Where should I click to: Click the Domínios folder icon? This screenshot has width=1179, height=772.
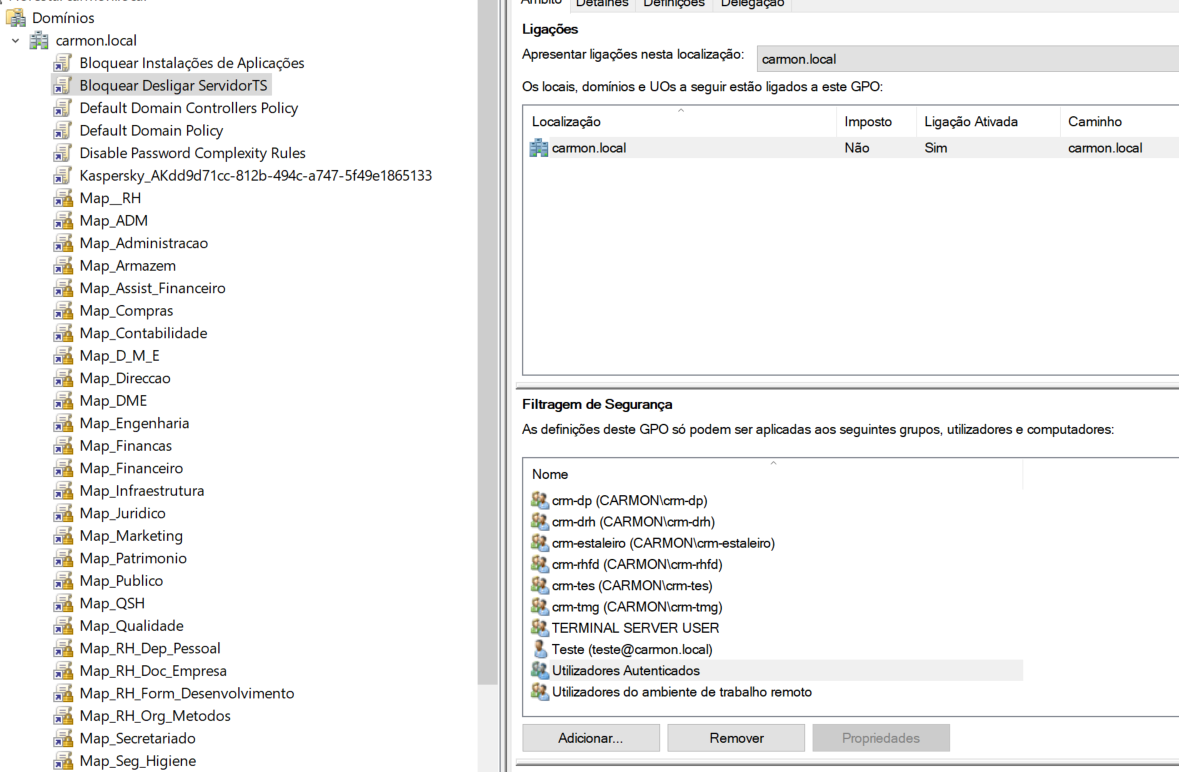pyautogui.click(x=16, y=17)
